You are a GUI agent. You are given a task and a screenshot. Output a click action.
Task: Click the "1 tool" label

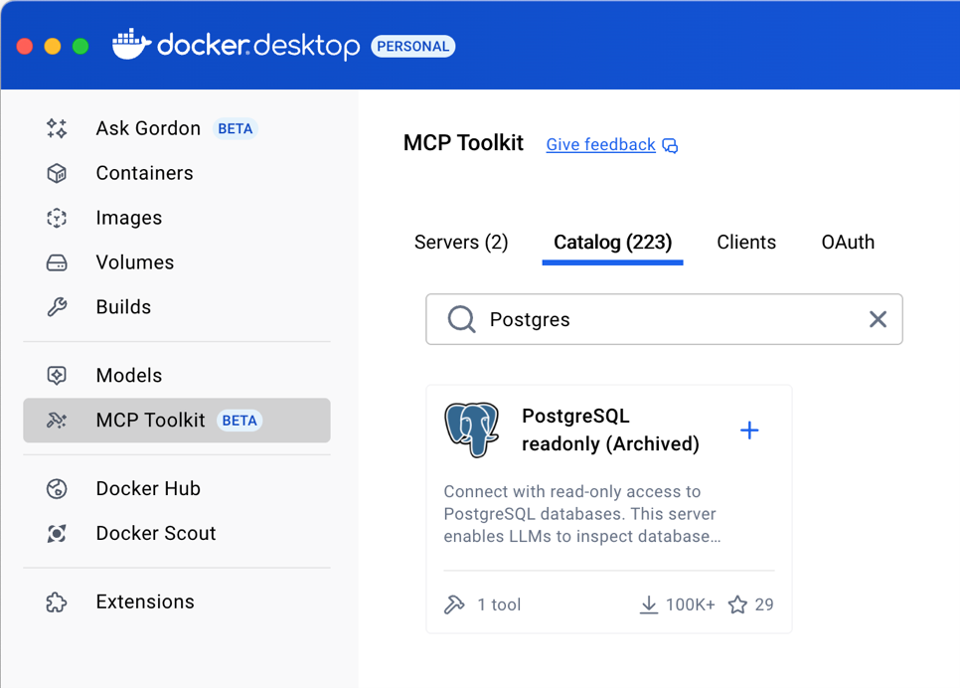[499, 605]
